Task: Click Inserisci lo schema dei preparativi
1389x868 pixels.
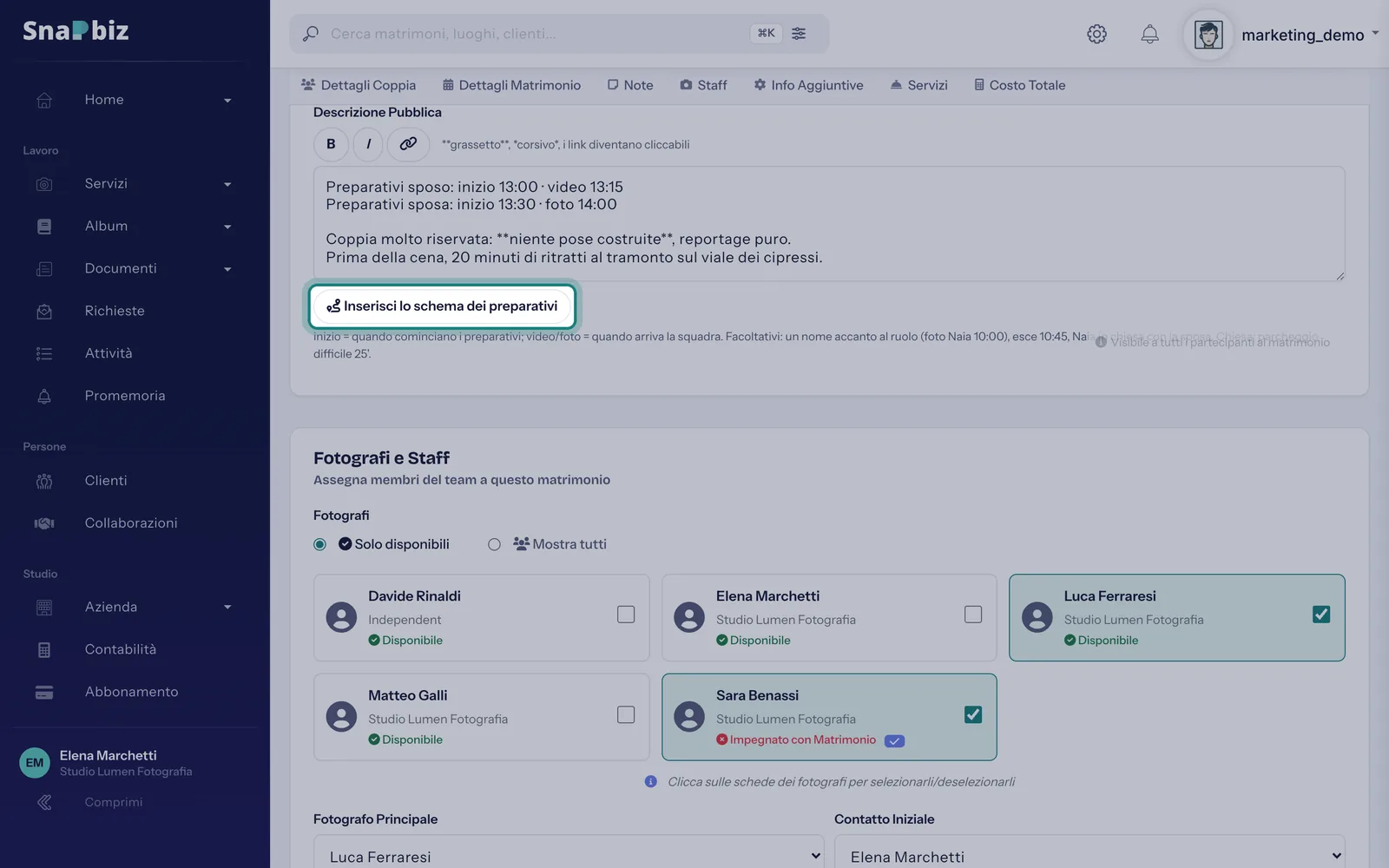Action: click(x=442, y=306)
